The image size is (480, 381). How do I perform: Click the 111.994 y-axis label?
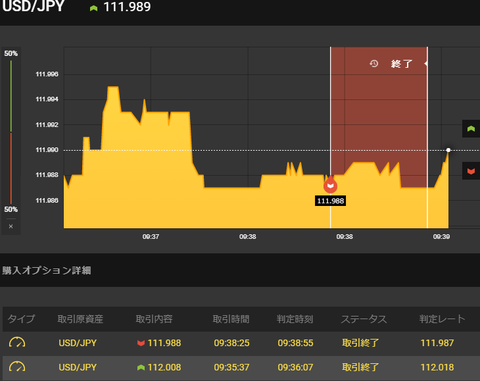[x=47, y=99]
